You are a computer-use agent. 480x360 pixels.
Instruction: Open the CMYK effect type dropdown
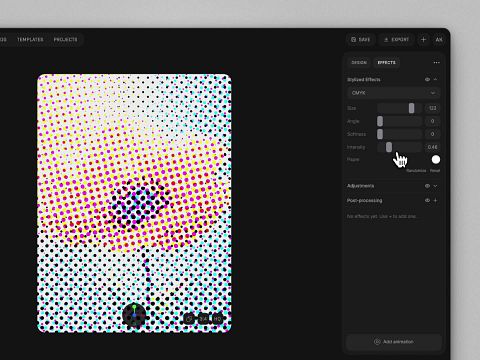pos(393,93)
